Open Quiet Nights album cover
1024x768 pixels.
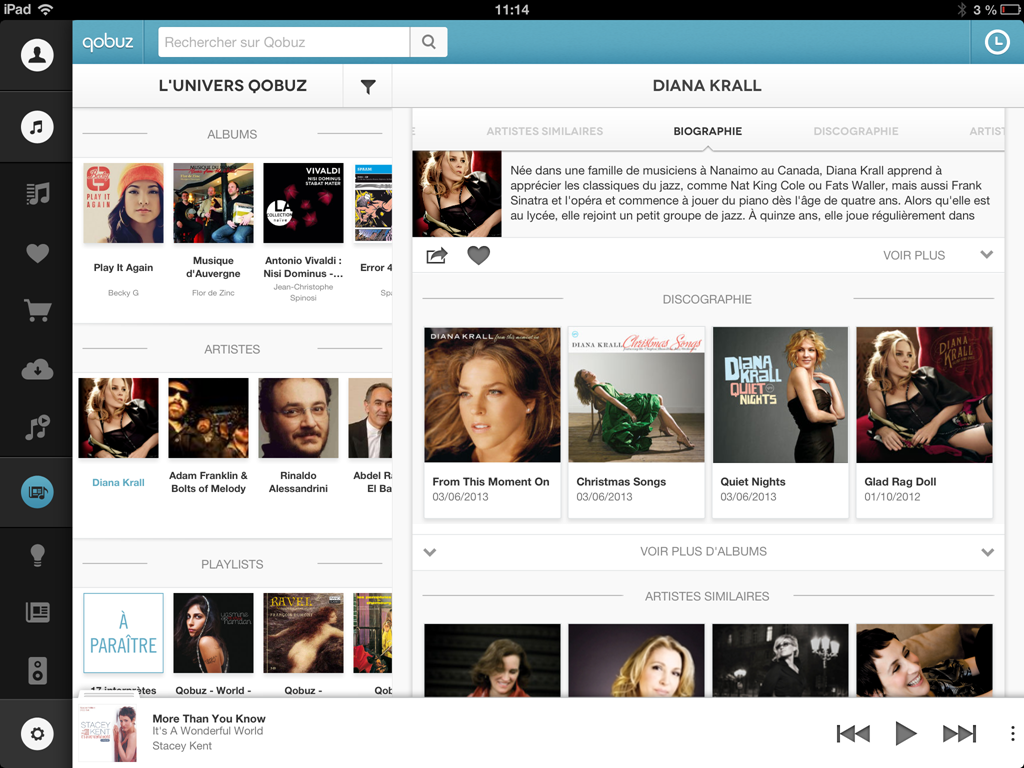pos(780,395)
